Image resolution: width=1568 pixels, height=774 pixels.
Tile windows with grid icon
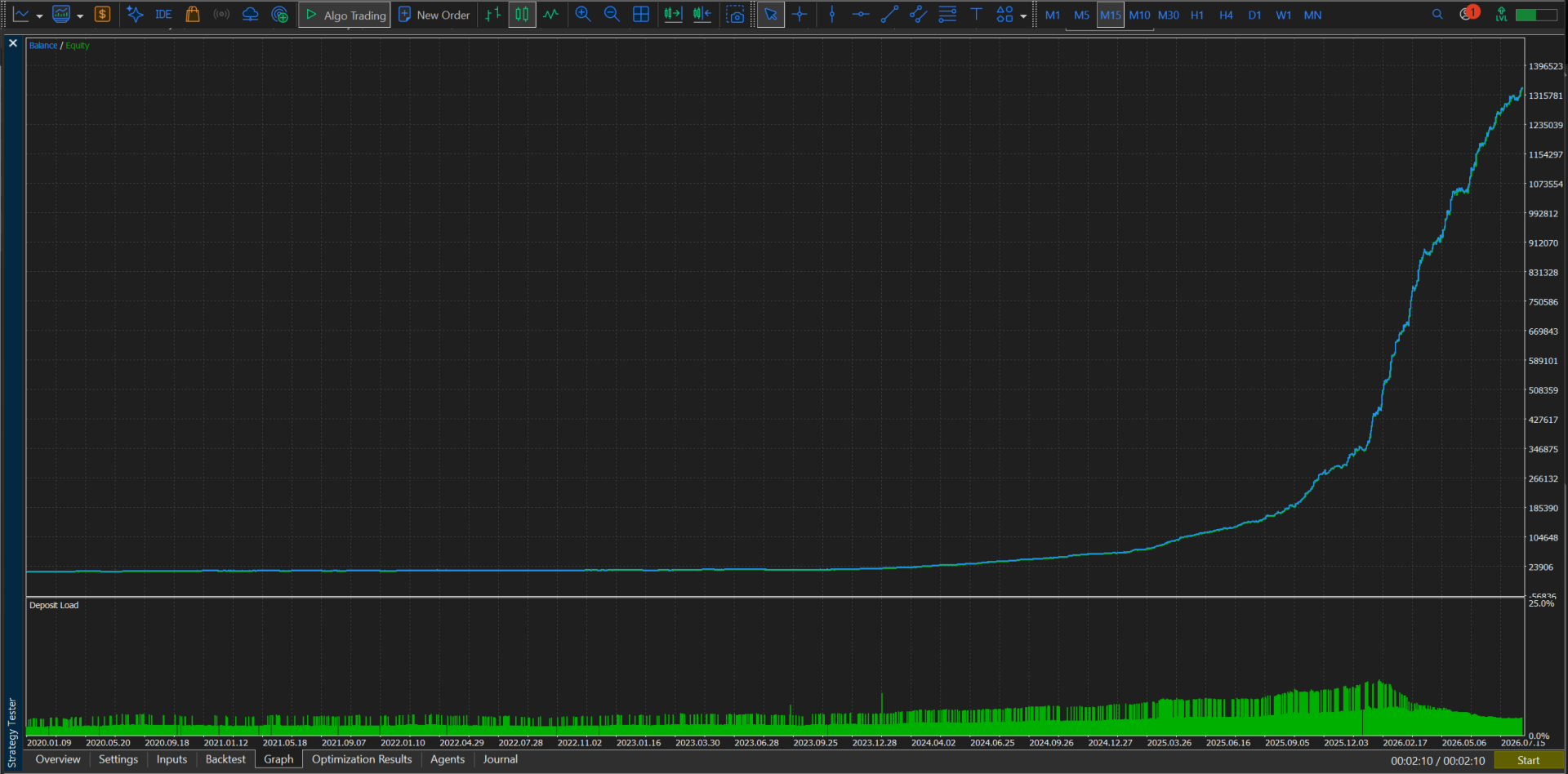click(x=641, y=15)
